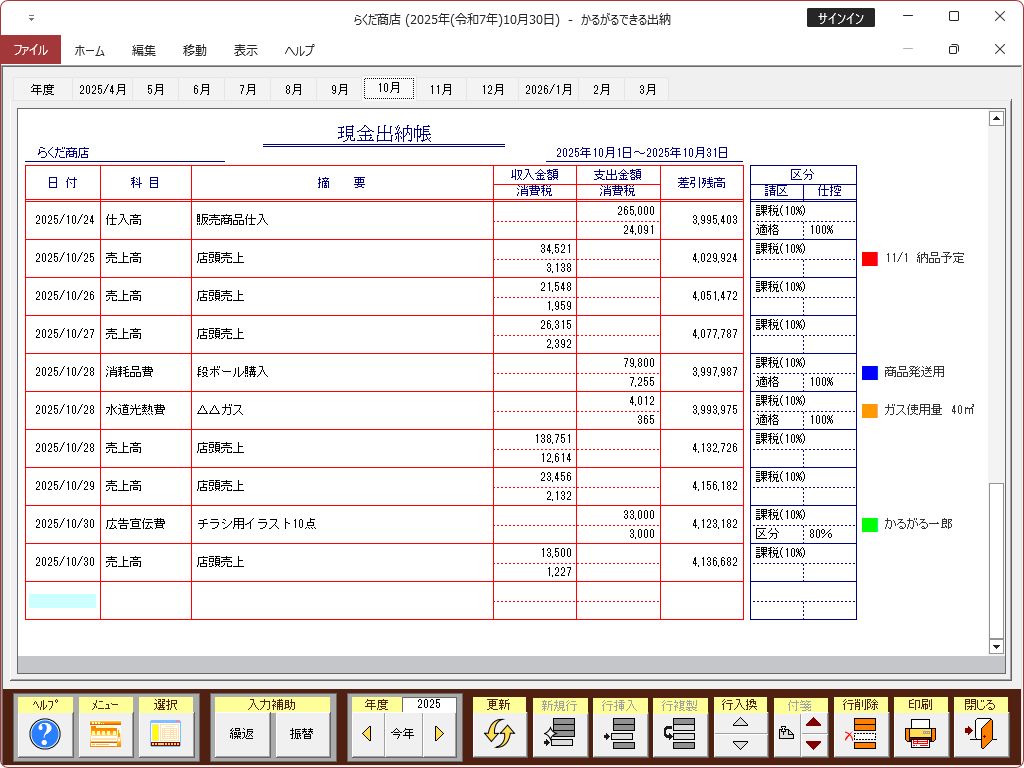1024x768 pixels.
Task: Click the 繰返 input assist button
Action: click(242, 734)
